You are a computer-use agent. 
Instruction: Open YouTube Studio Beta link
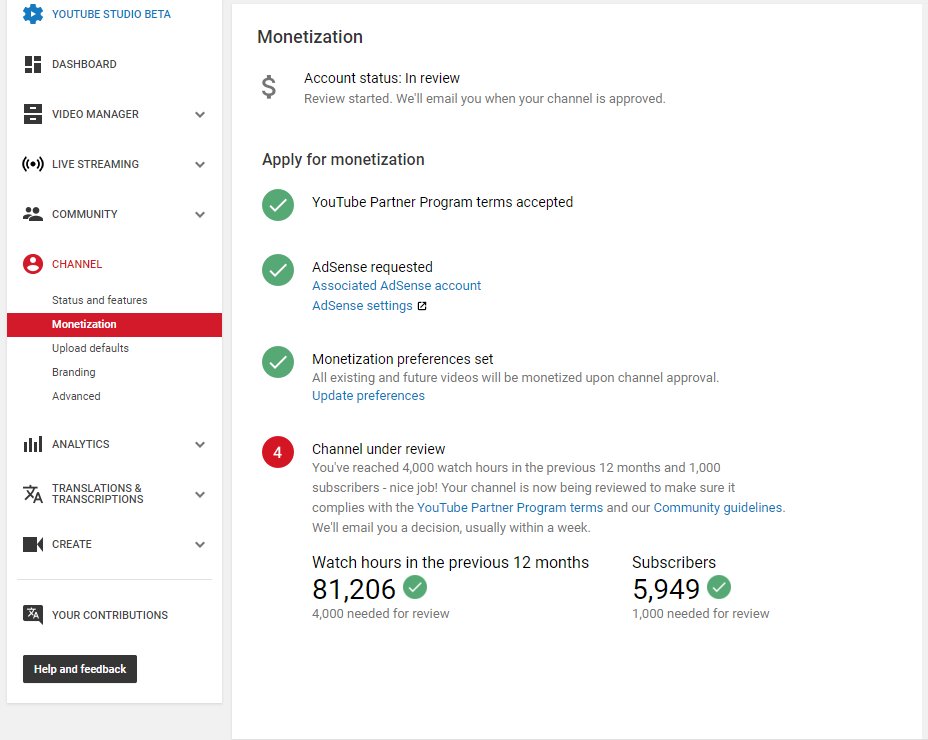pos(111,14)
